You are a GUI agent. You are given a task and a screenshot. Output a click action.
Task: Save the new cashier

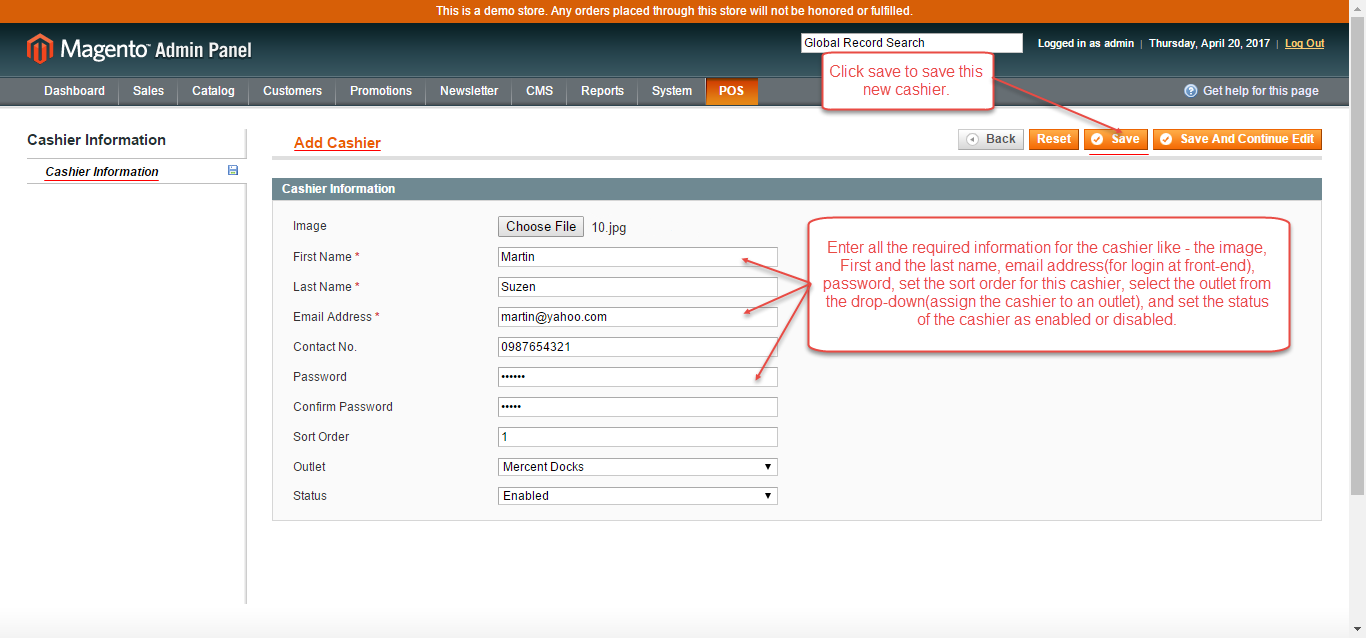point(1115,139)
